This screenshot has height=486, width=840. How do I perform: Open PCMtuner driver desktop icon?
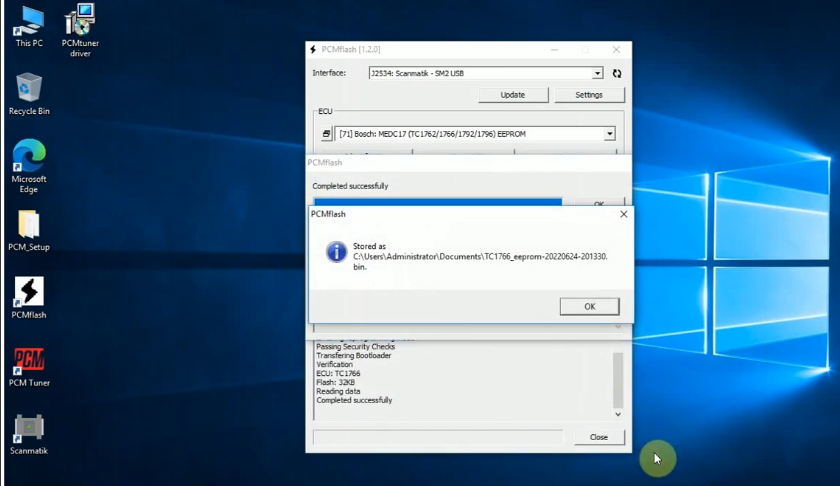pos(80,30)
